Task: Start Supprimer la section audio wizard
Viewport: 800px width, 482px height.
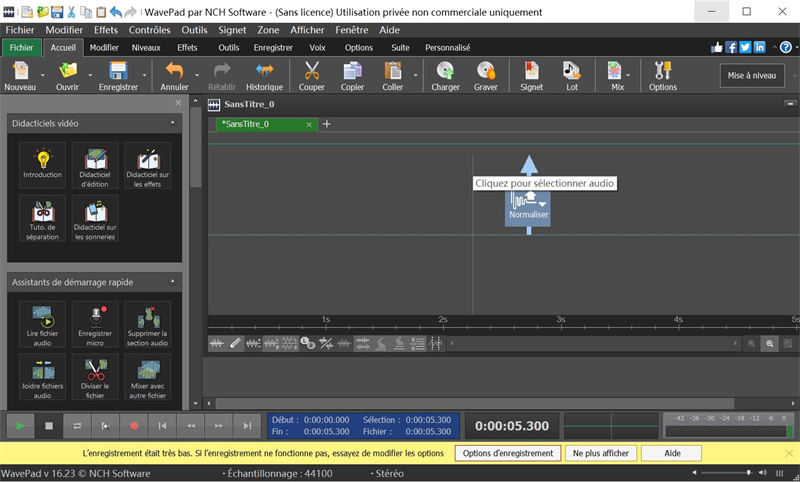Action: 147,324
